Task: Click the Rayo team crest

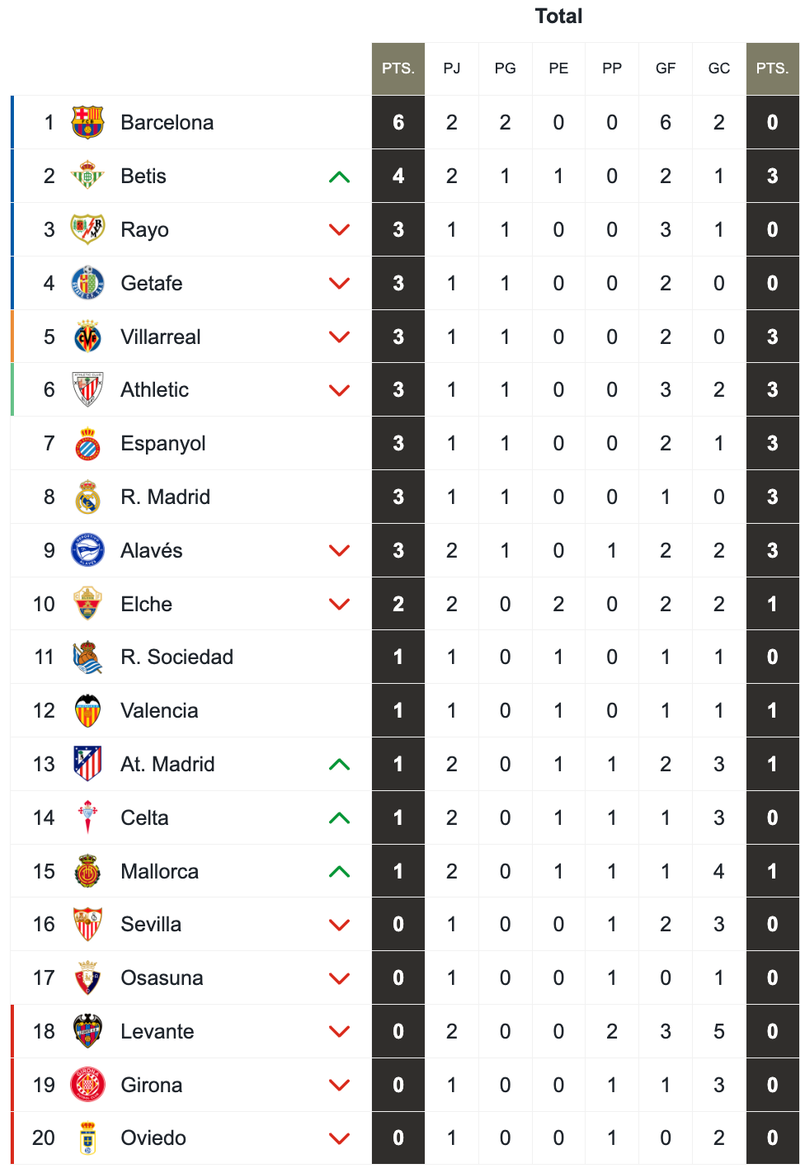Action: tap(88, 230)
